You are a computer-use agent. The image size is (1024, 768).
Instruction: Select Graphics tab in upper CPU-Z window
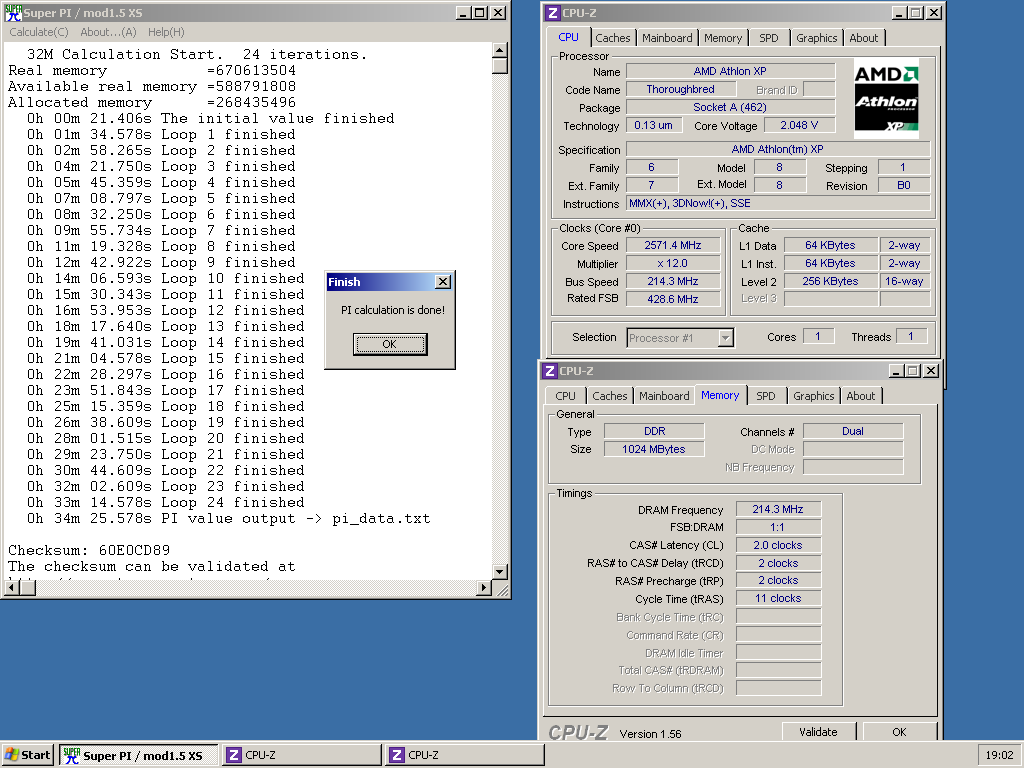(x=816, y=38)
